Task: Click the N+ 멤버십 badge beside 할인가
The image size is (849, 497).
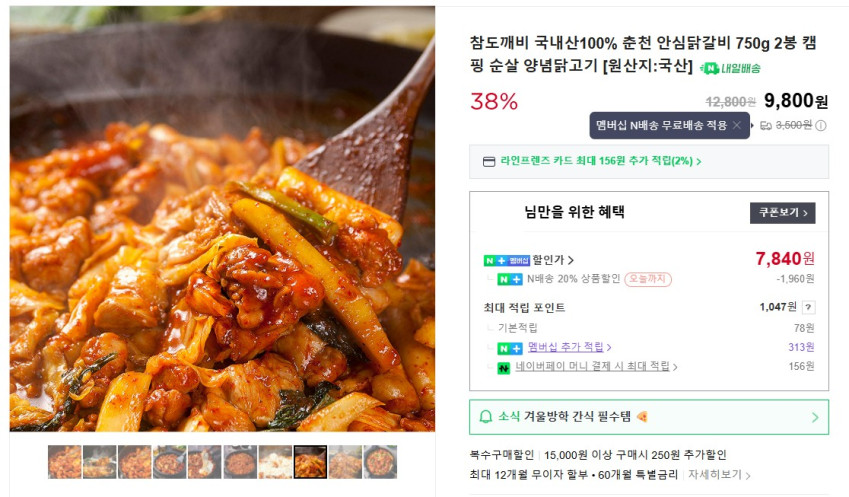Action: tap(506, 260)
